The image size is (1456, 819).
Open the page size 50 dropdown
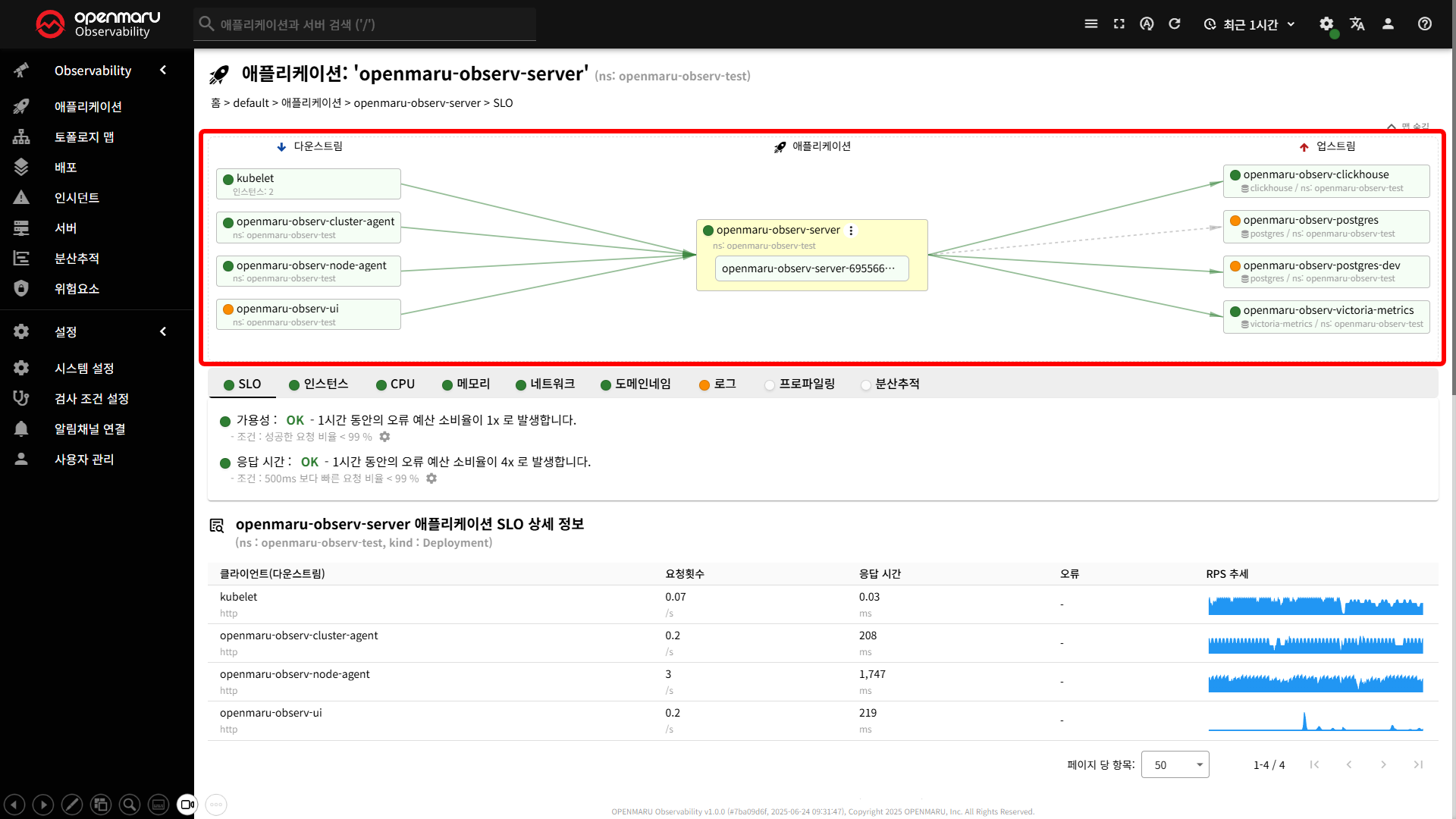click(1175, 764)
